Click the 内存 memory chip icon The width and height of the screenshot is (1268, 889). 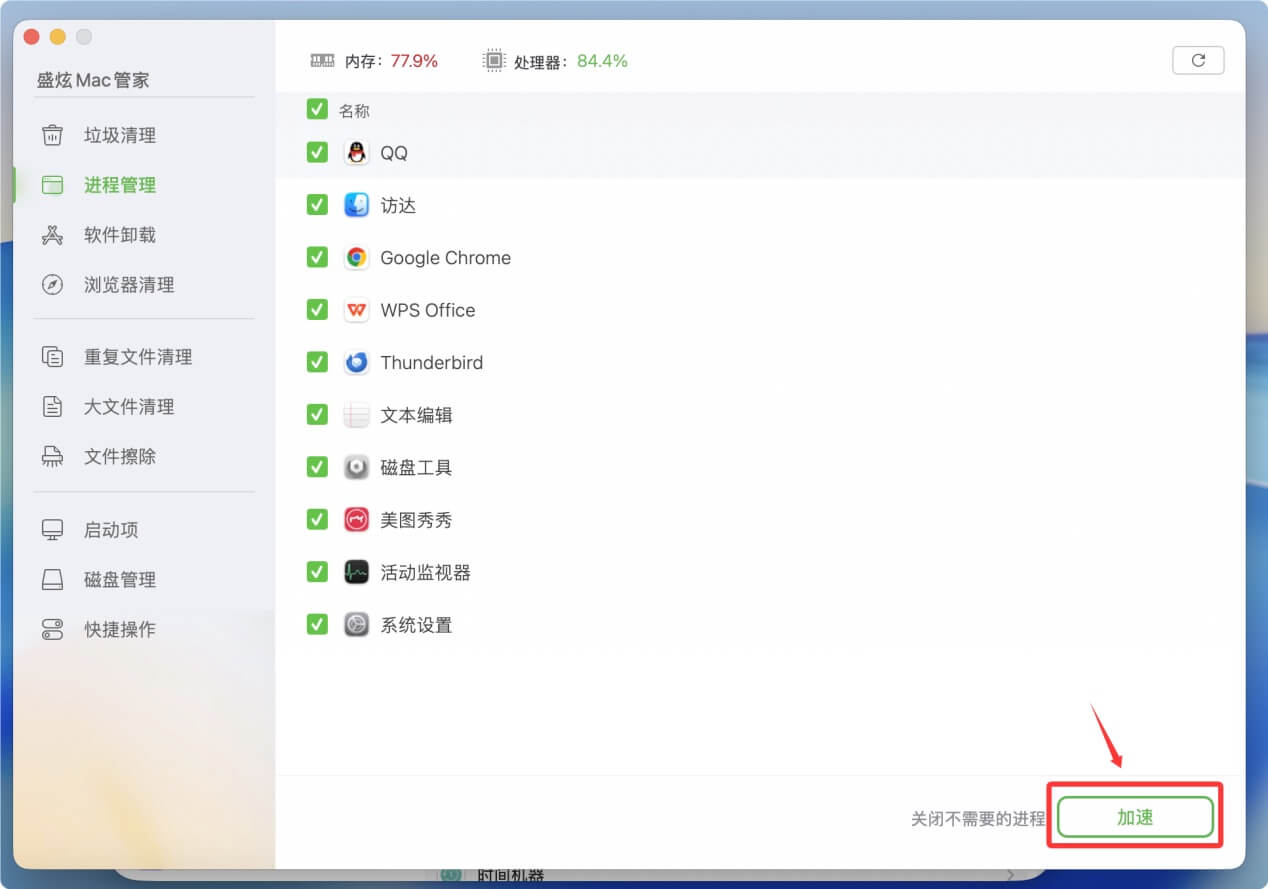322,60
